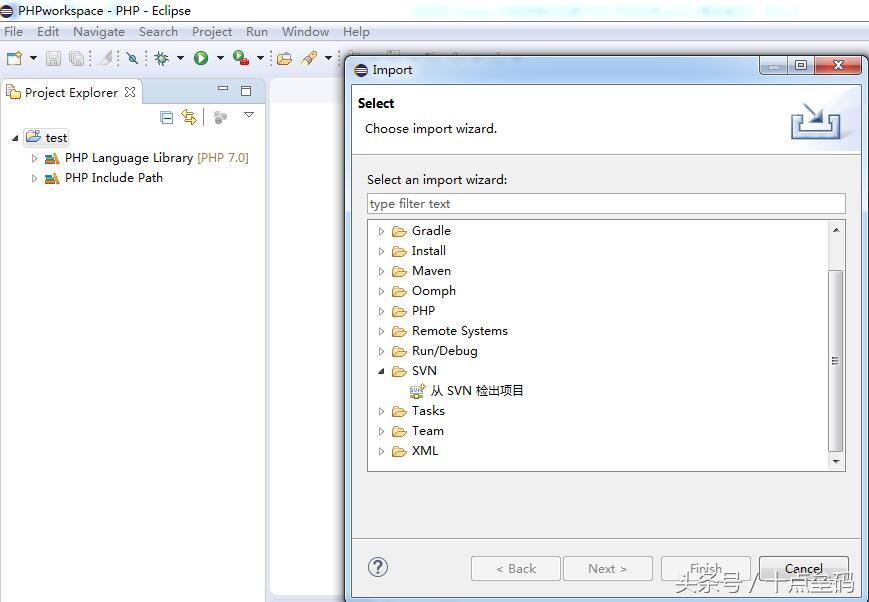Click the Skip All Breakpoints toolbar icon
This screenshot has height=602, width=869.
130,58
